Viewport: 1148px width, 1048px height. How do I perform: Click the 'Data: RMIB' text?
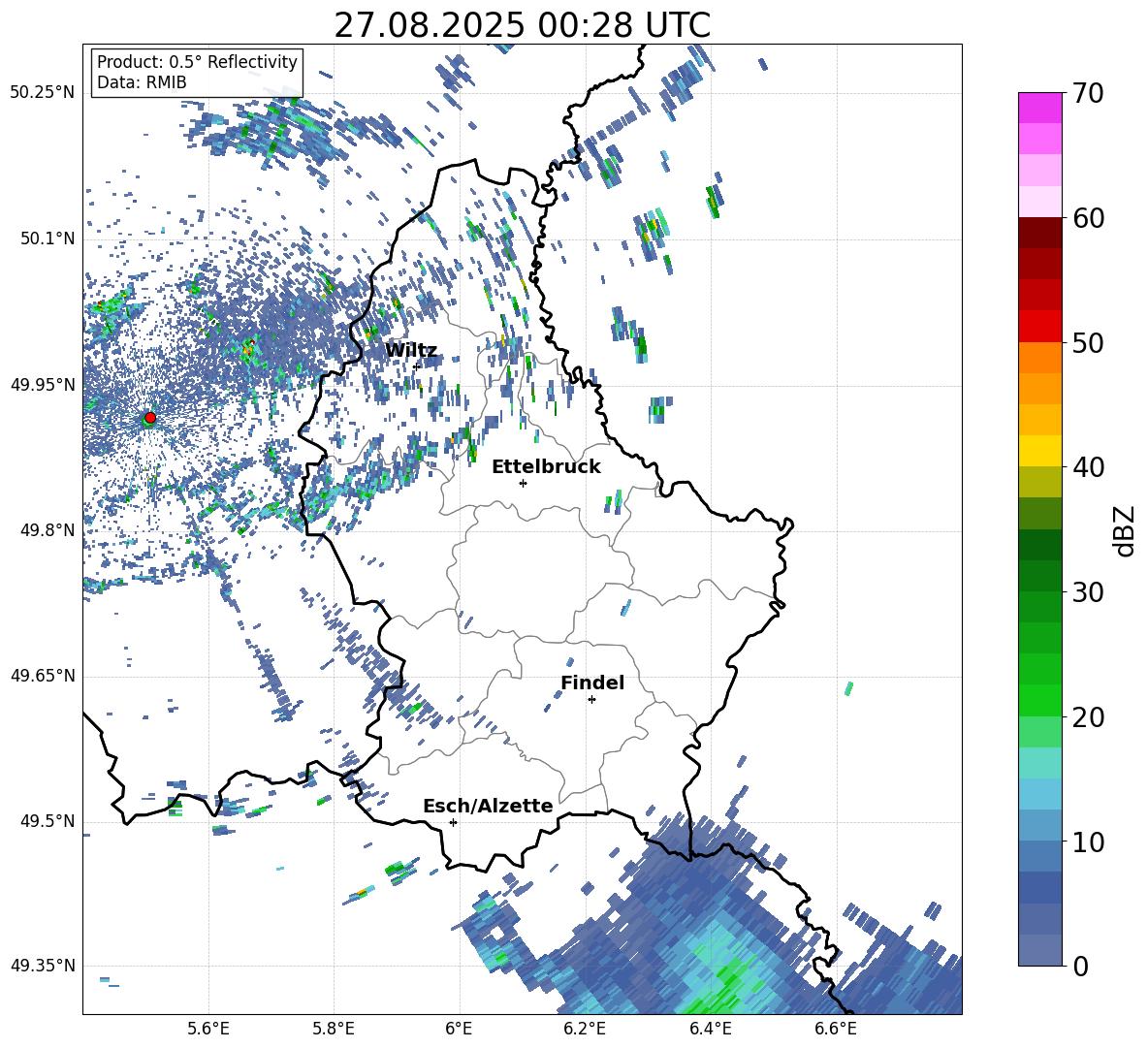pyautogui.click(x=142, y=82)
